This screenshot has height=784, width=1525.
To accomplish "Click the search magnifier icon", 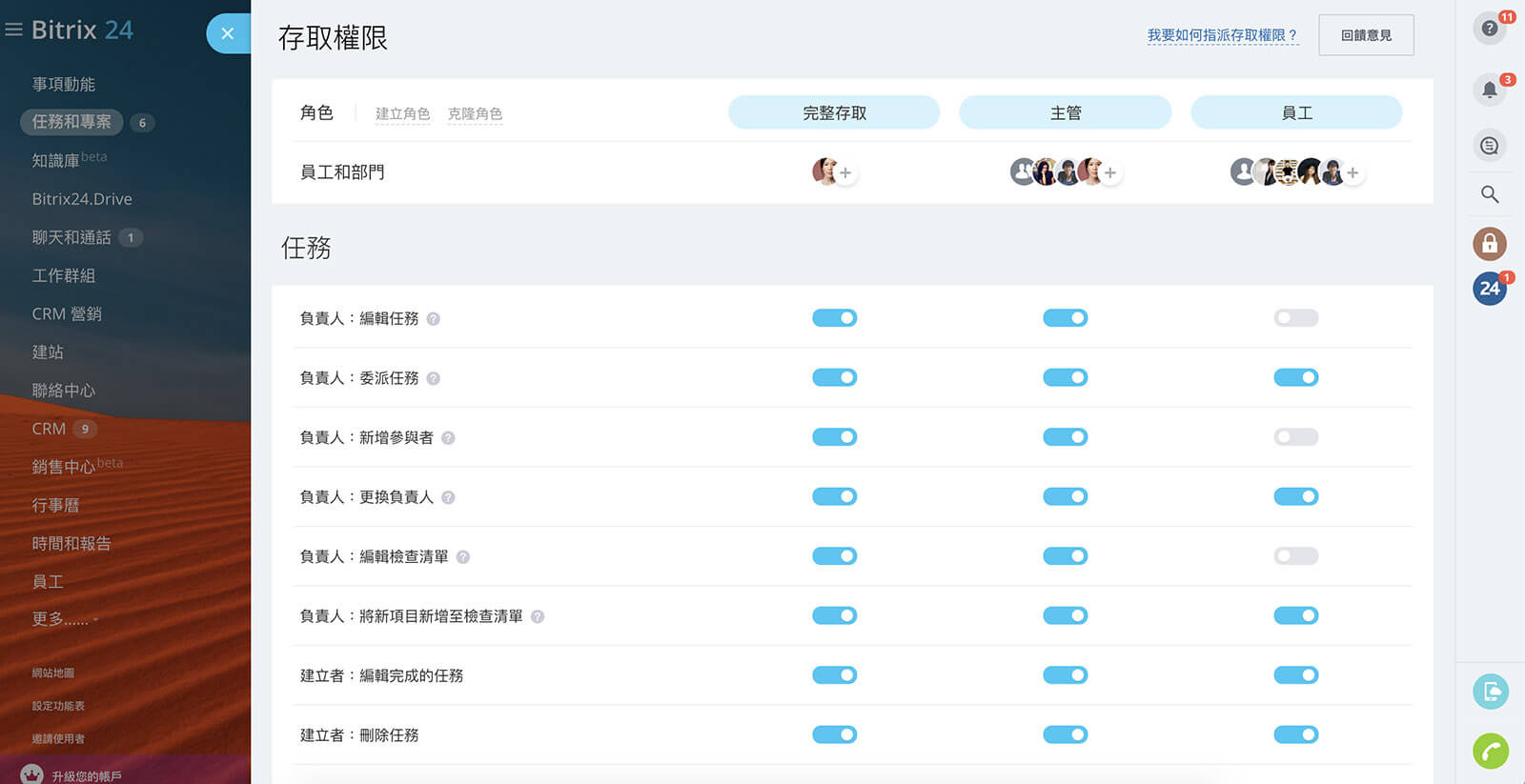I will 1490,194.
